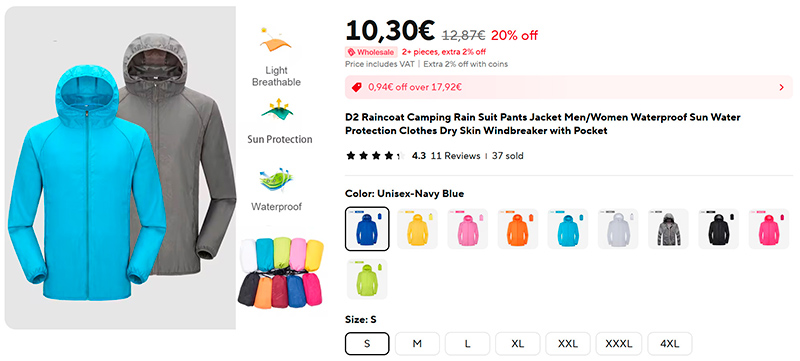Screen dimensions: 800x361
Task: Select the yellow jacket color option
Action: (x=417, y=229)
